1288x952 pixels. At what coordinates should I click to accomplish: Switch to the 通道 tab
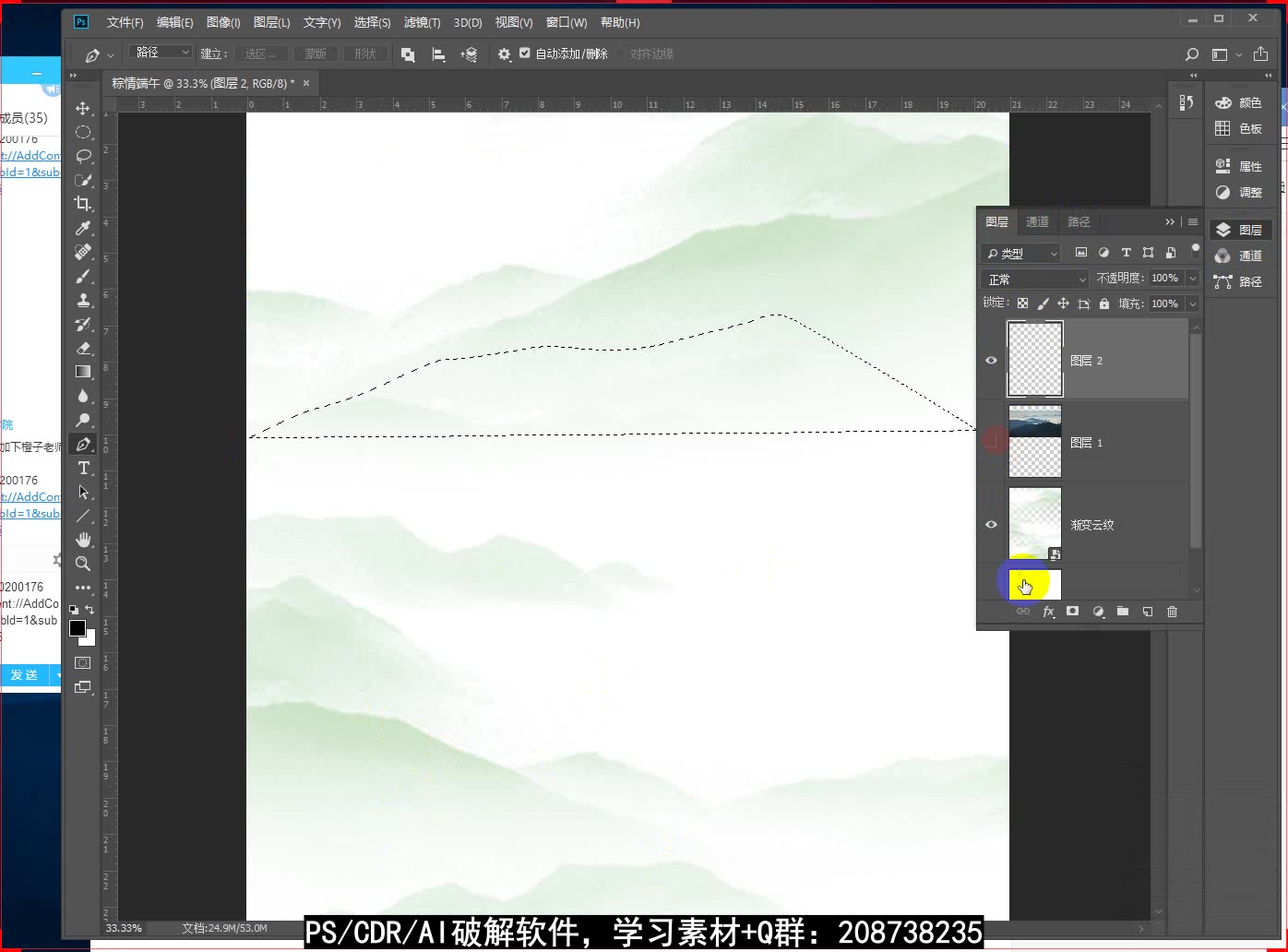point(1036,221)
